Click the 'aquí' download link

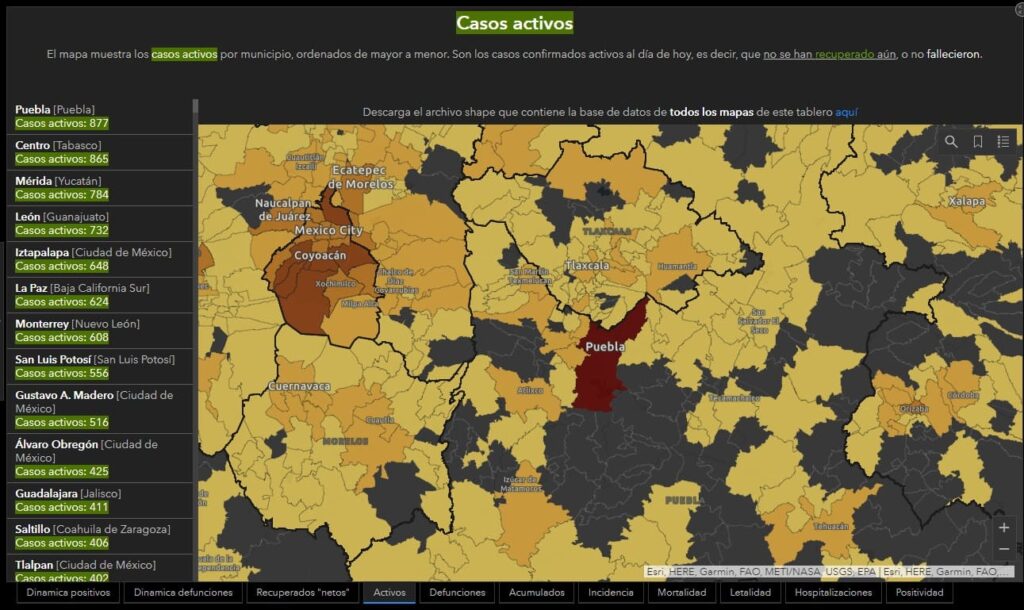tap(846, 113)
